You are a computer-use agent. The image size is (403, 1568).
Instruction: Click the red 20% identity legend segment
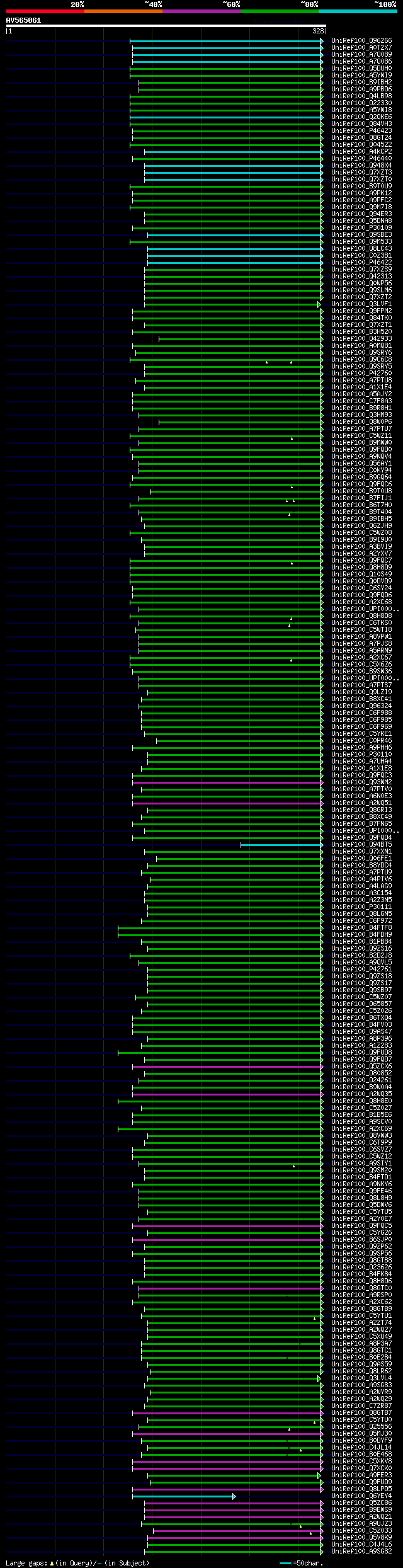pos(45,11)
